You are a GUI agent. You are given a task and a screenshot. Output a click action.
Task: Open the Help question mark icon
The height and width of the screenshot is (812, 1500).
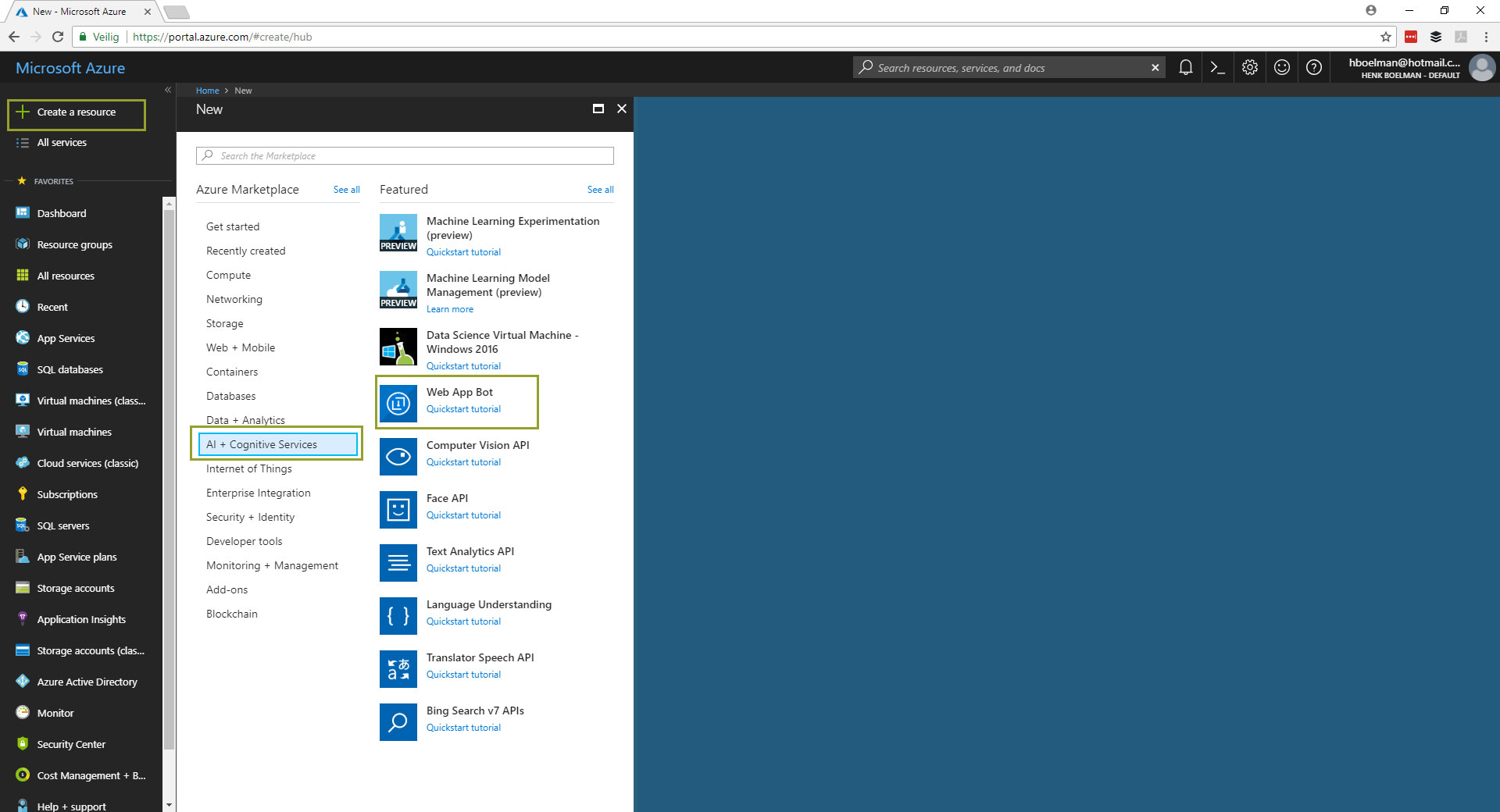tap(1314, 68)
